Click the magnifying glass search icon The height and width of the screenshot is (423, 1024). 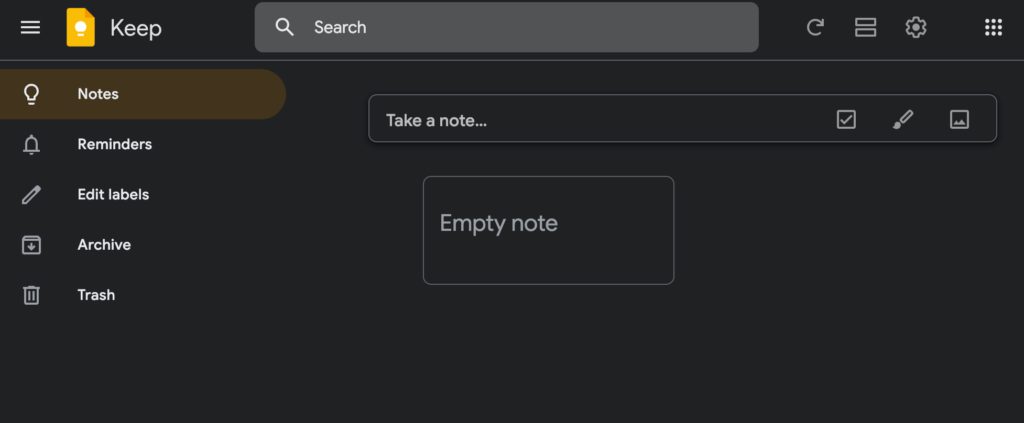[x=285, y=27]
